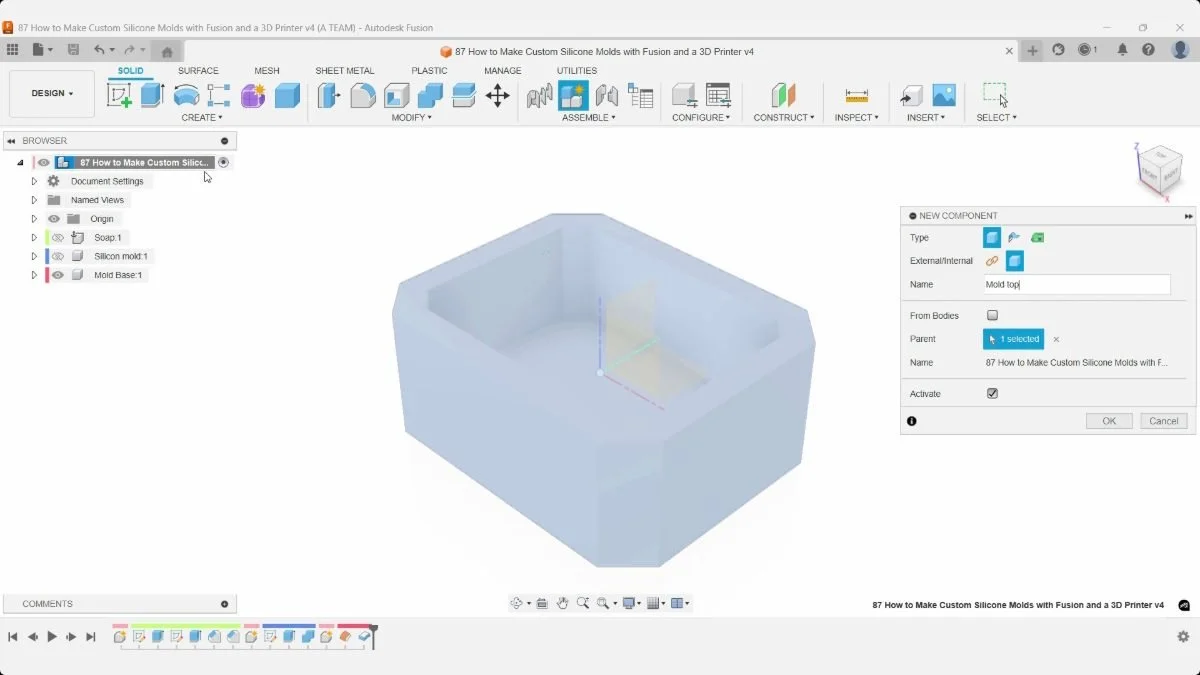Open the Insert Canvas image tool
Image resolution: width=1200 pixels, height=675 pixels.
tap(944, 95)
